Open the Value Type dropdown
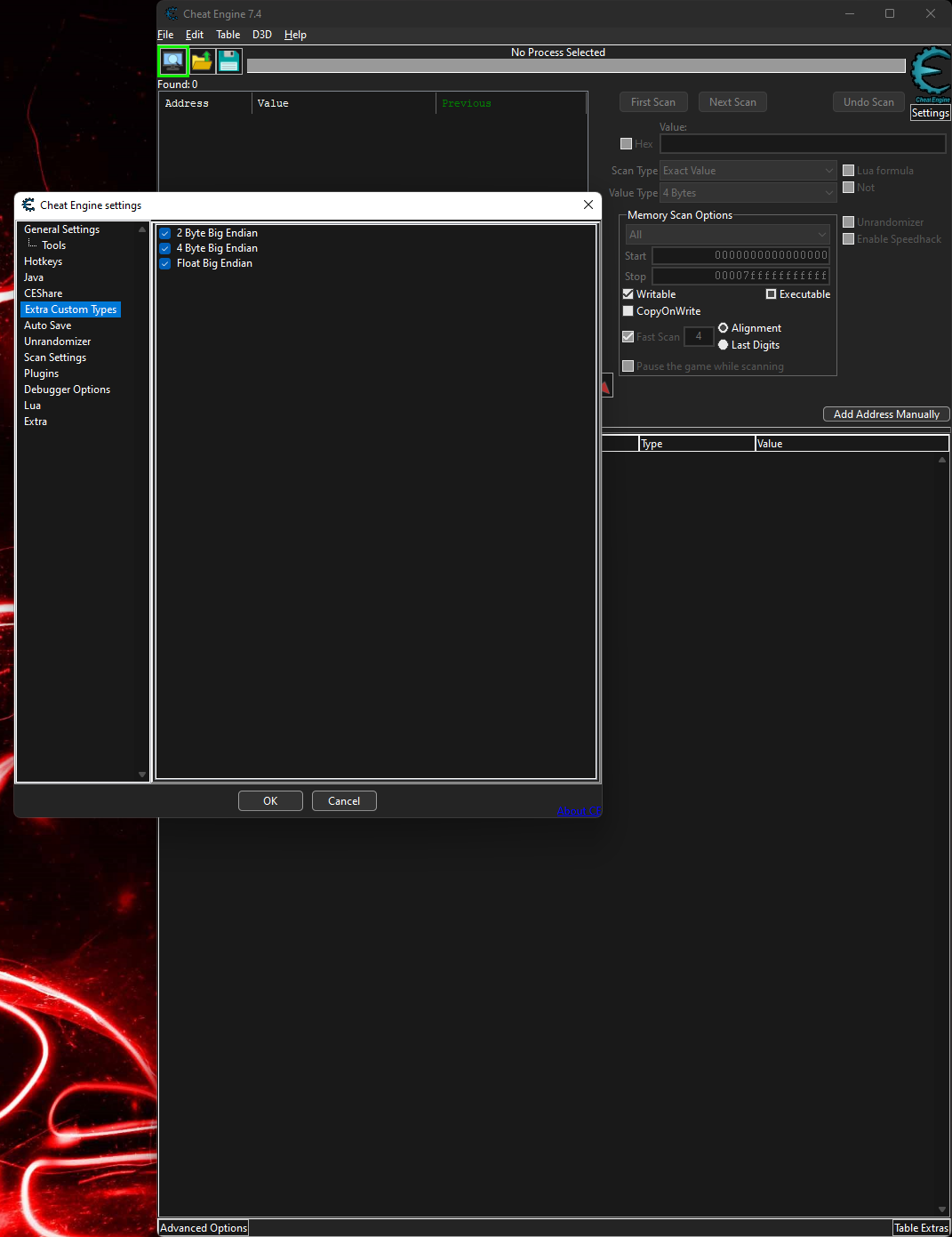 tap(748, 193)
